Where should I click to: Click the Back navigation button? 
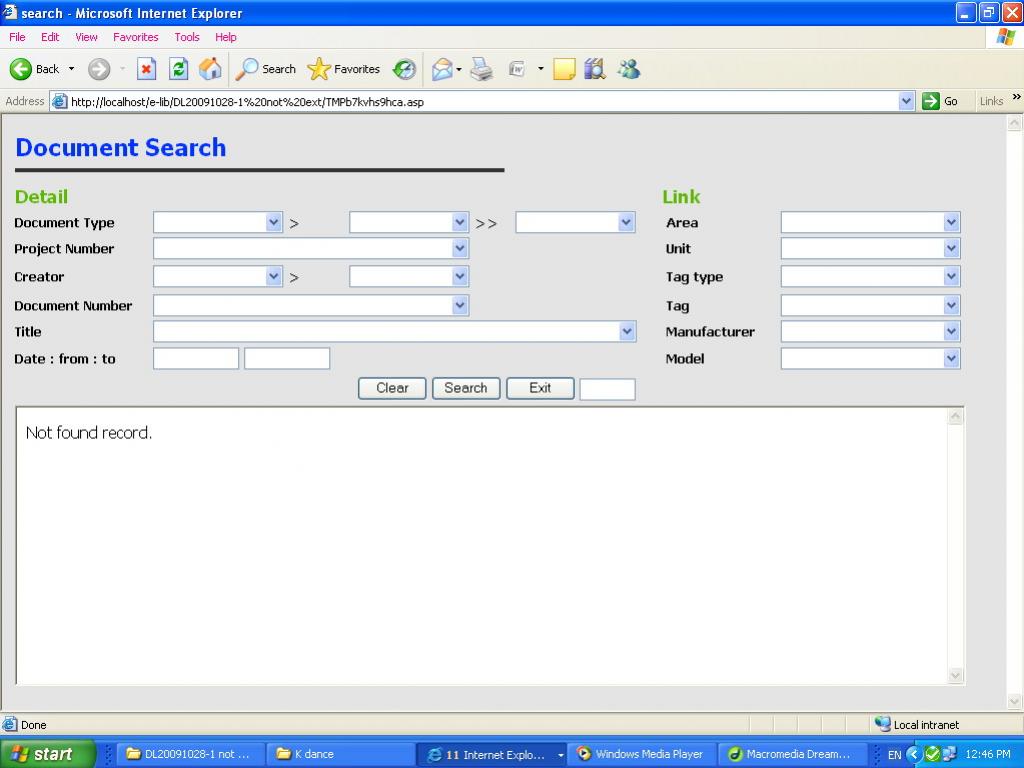(34, 69)
